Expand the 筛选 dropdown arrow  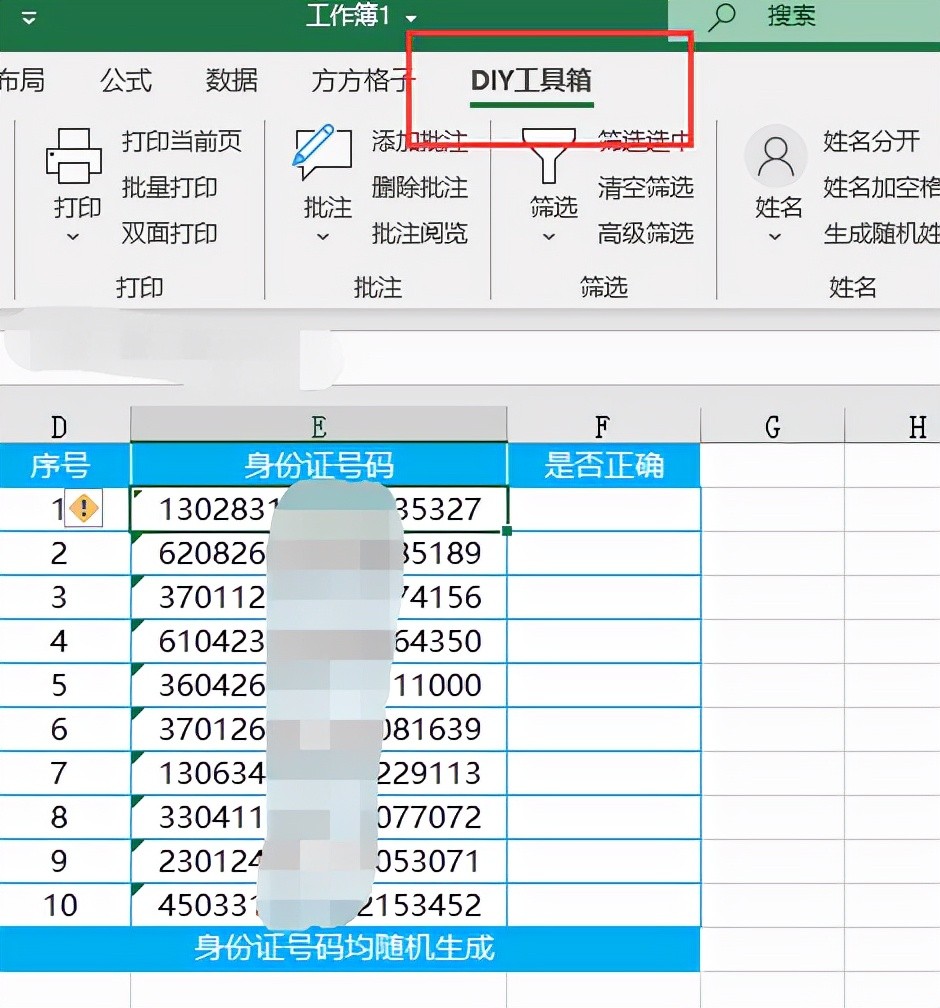tap(548, 237)
